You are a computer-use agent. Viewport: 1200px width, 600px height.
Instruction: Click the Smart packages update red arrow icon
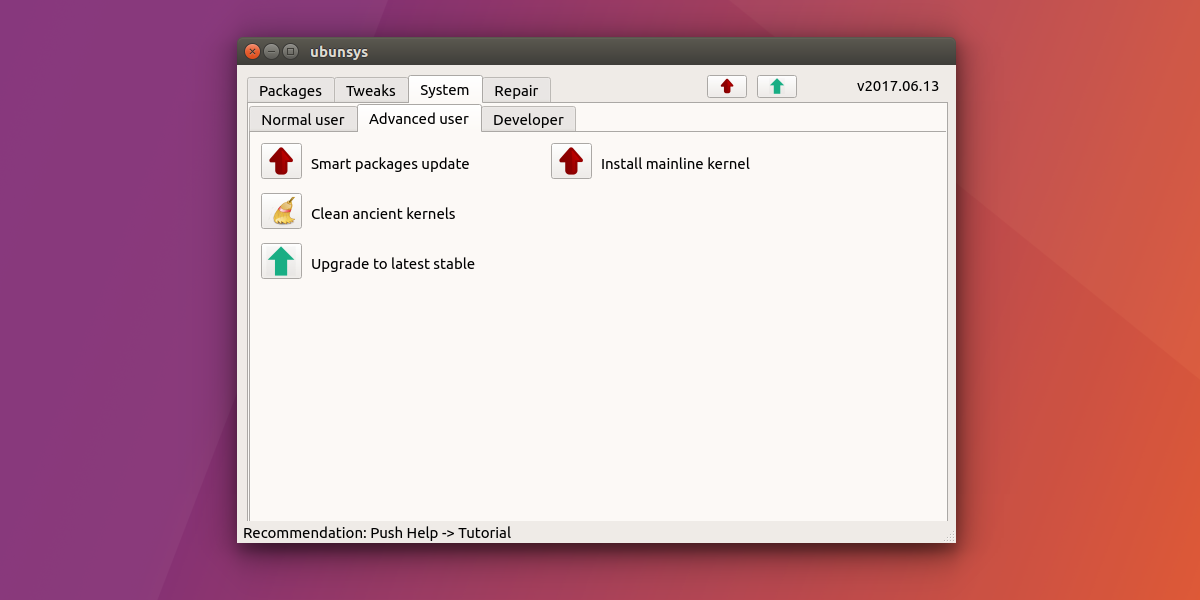point(281,161)
